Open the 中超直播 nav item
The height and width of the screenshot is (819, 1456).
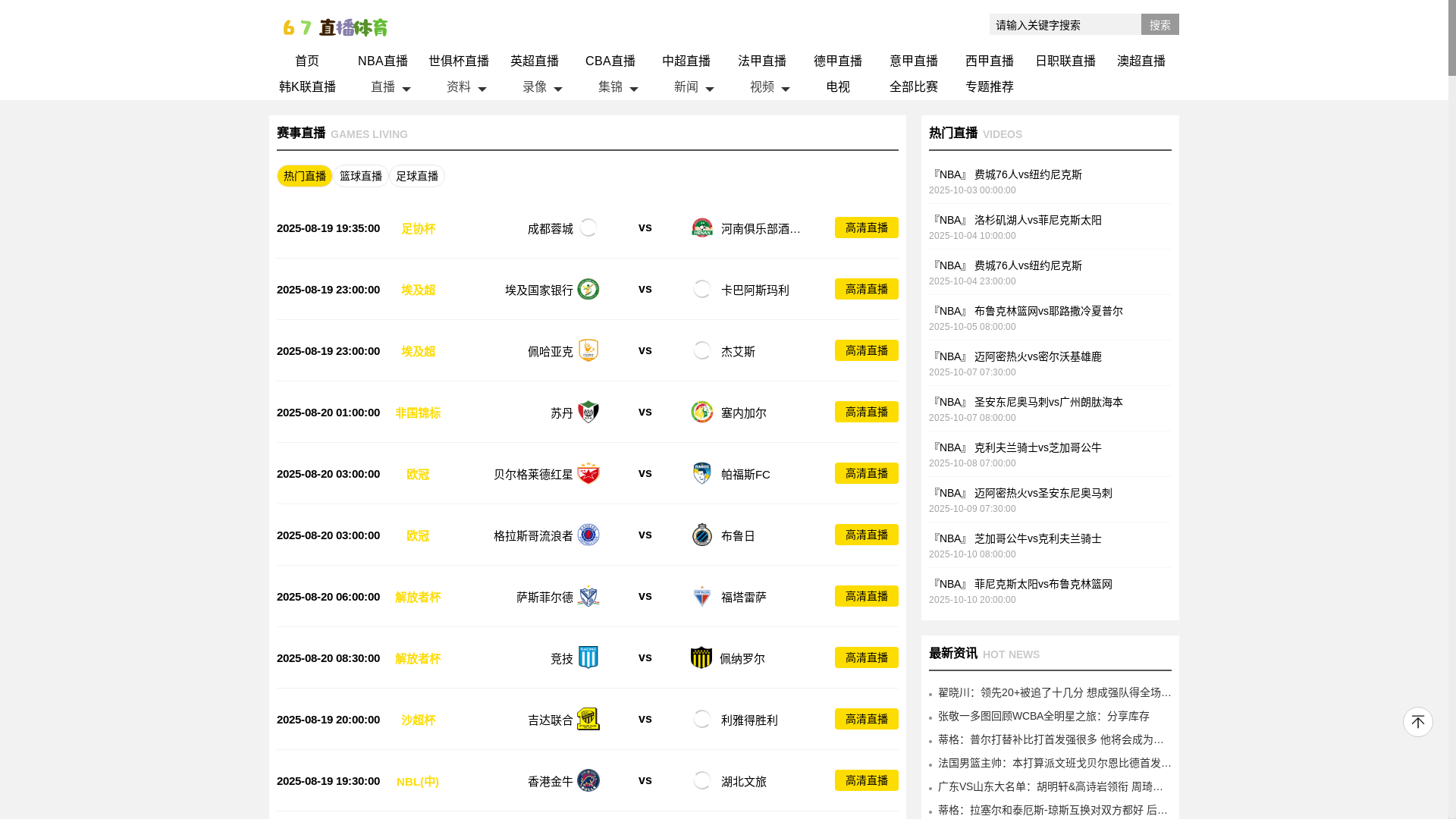pyautogui.click(x=686, y=61)
